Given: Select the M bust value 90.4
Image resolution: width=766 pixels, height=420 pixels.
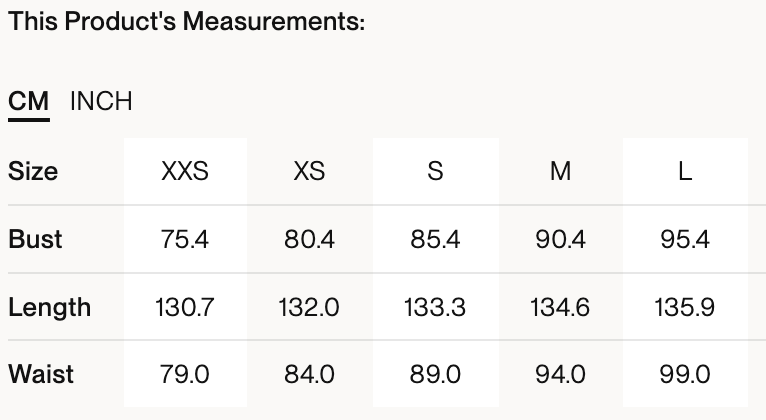Looking at the screenshot, I should 560,239.
